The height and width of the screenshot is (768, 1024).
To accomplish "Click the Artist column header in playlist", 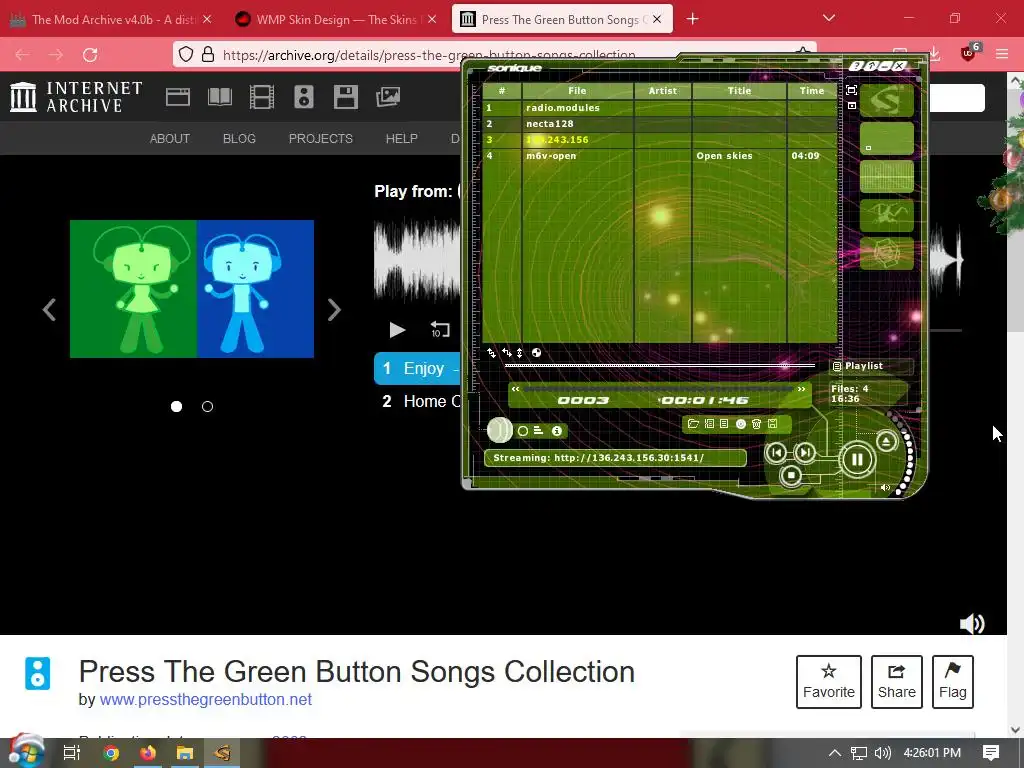I will click(x=663, y=91).
